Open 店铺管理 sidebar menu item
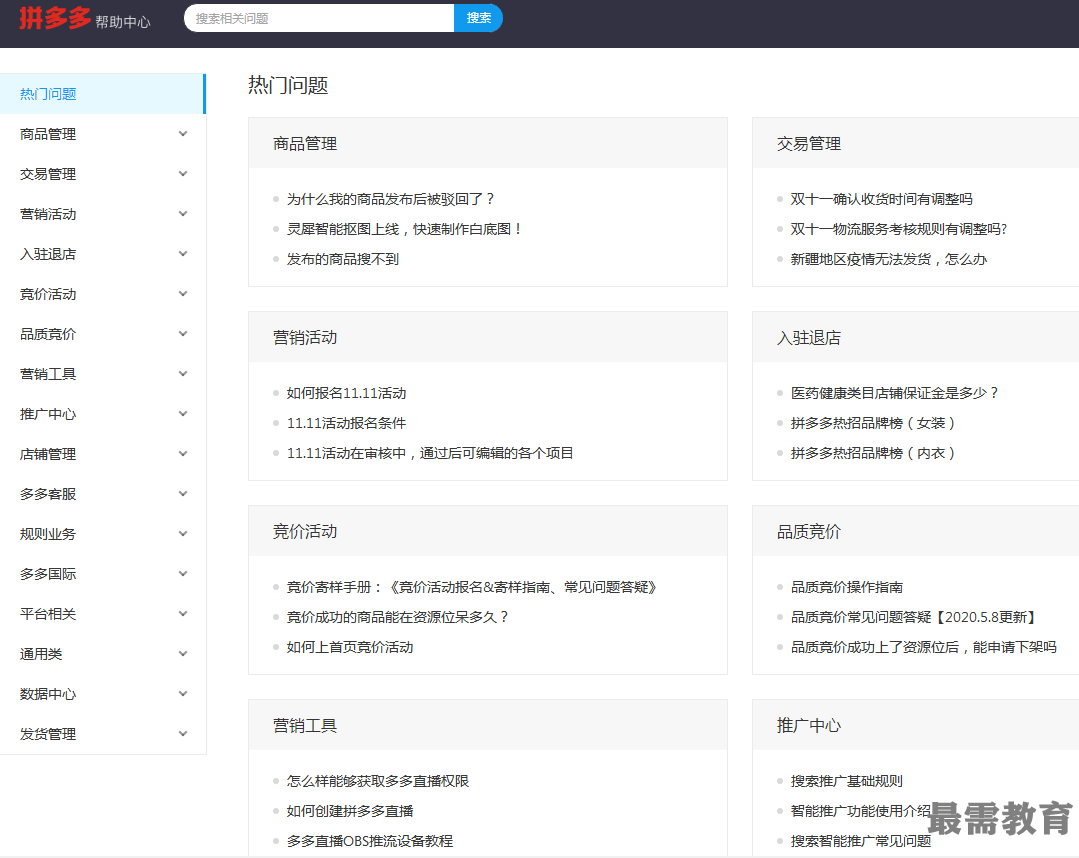The image size is (1079, 858). 103,453
